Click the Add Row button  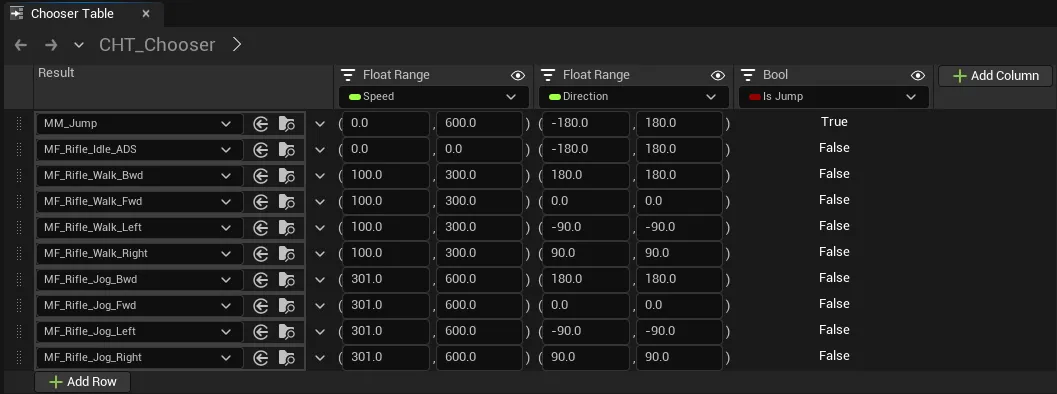pos(83,382)
